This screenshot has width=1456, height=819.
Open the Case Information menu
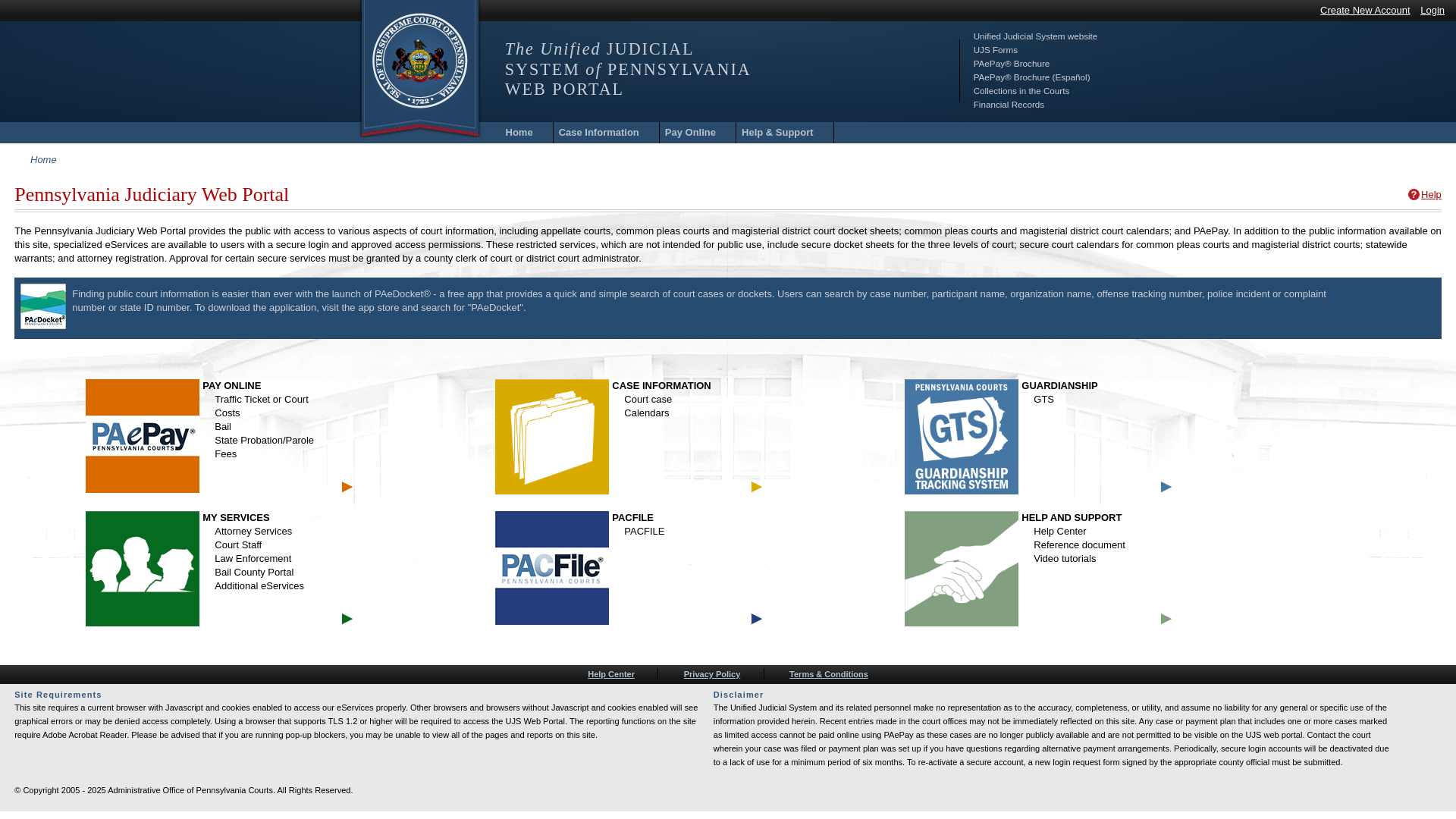599,133
